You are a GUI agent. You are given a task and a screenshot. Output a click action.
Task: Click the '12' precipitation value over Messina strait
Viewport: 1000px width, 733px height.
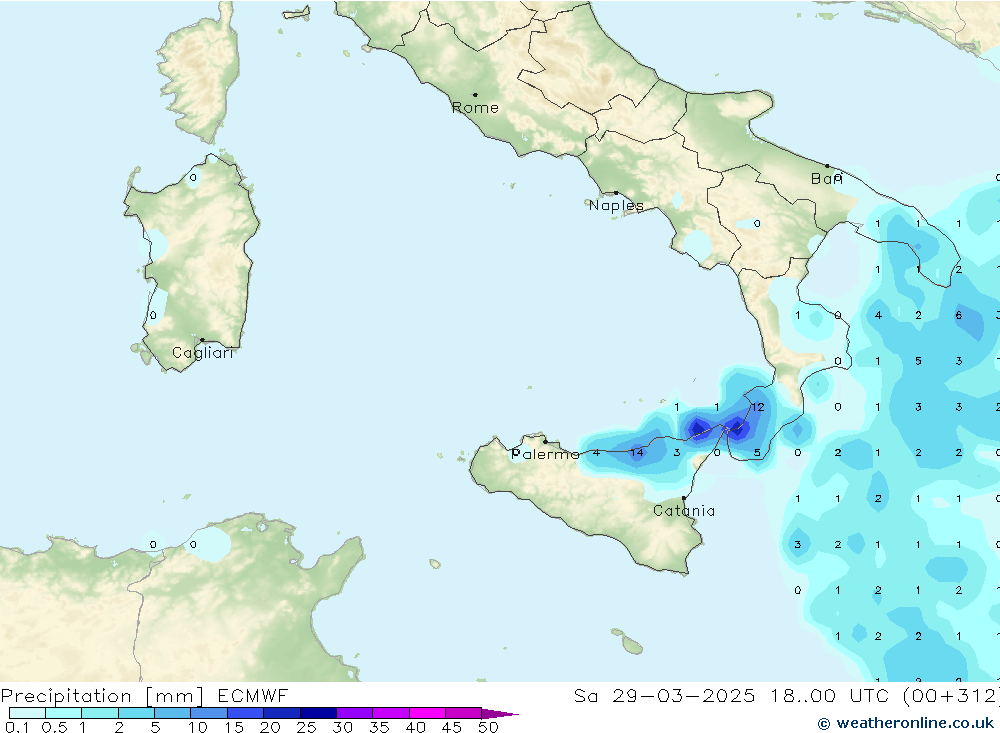pyautogui.click(x=758, y=407)
